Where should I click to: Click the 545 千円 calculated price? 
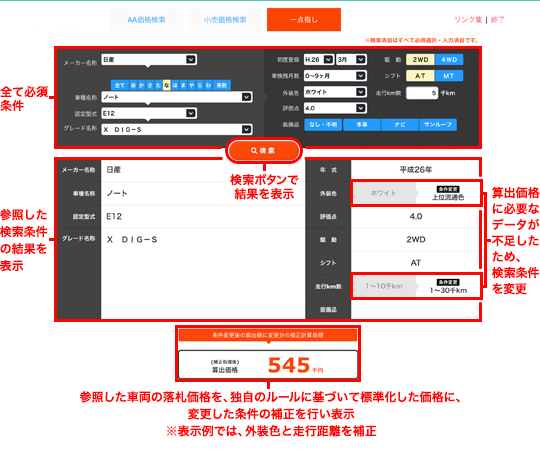295,365
